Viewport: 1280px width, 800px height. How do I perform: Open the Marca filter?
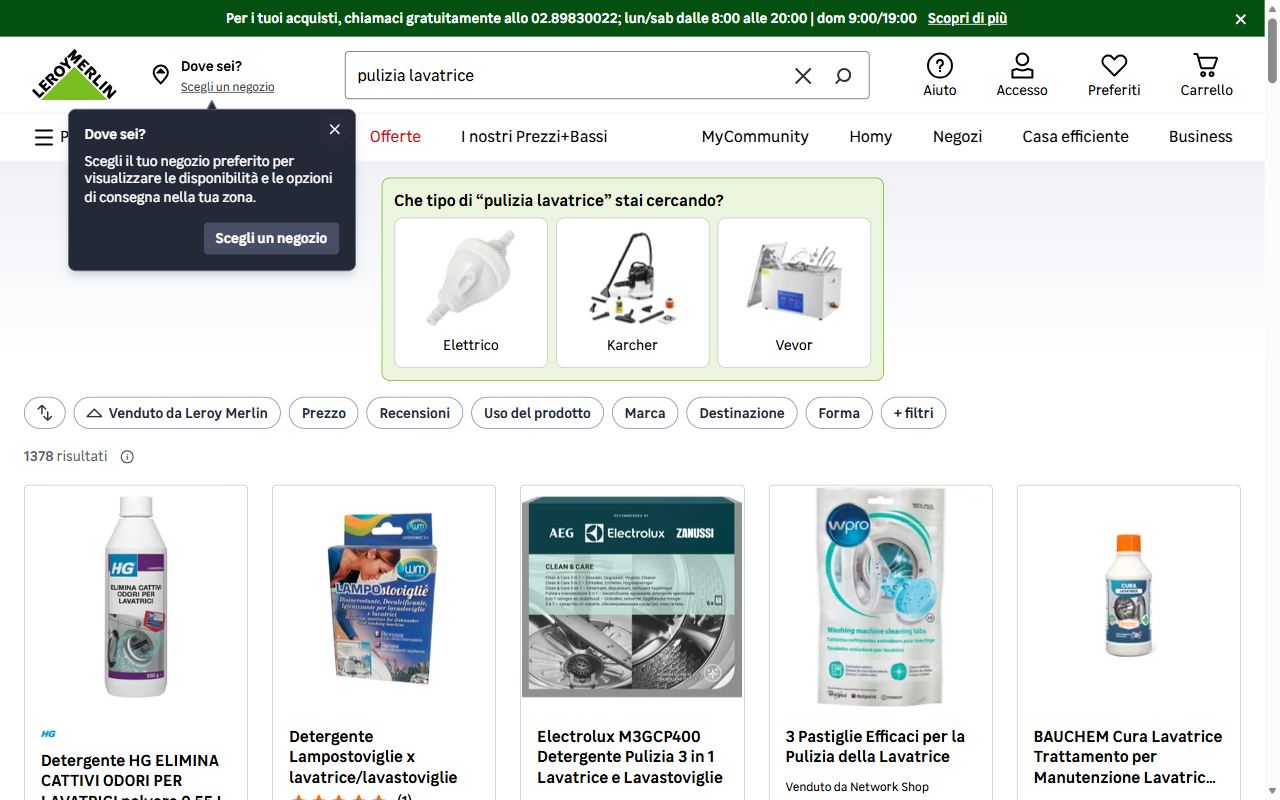(645, 413)
